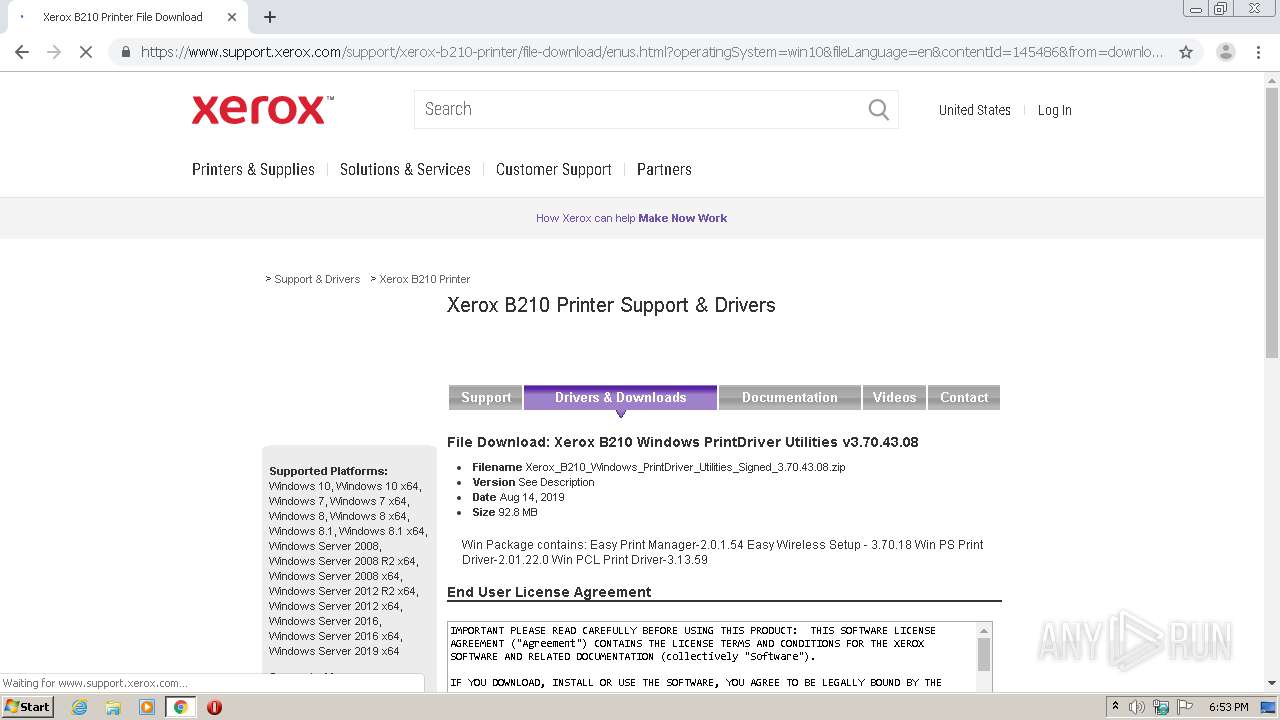
Task: Open the Chrome profile avatar icon
Action: coord(1225,52)
